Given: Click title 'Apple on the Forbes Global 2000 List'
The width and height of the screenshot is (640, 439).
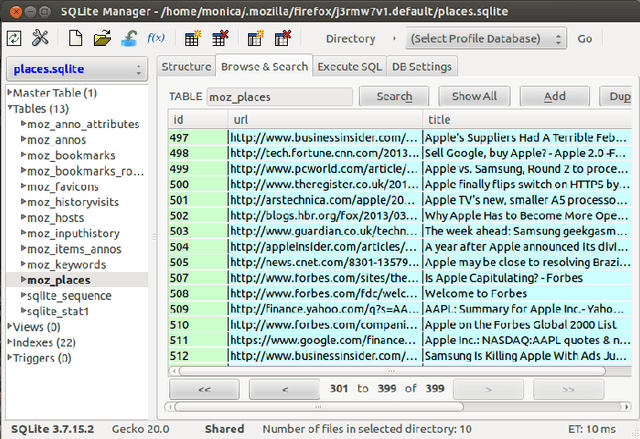Looking at the screenshot, I should click(520, 325).
